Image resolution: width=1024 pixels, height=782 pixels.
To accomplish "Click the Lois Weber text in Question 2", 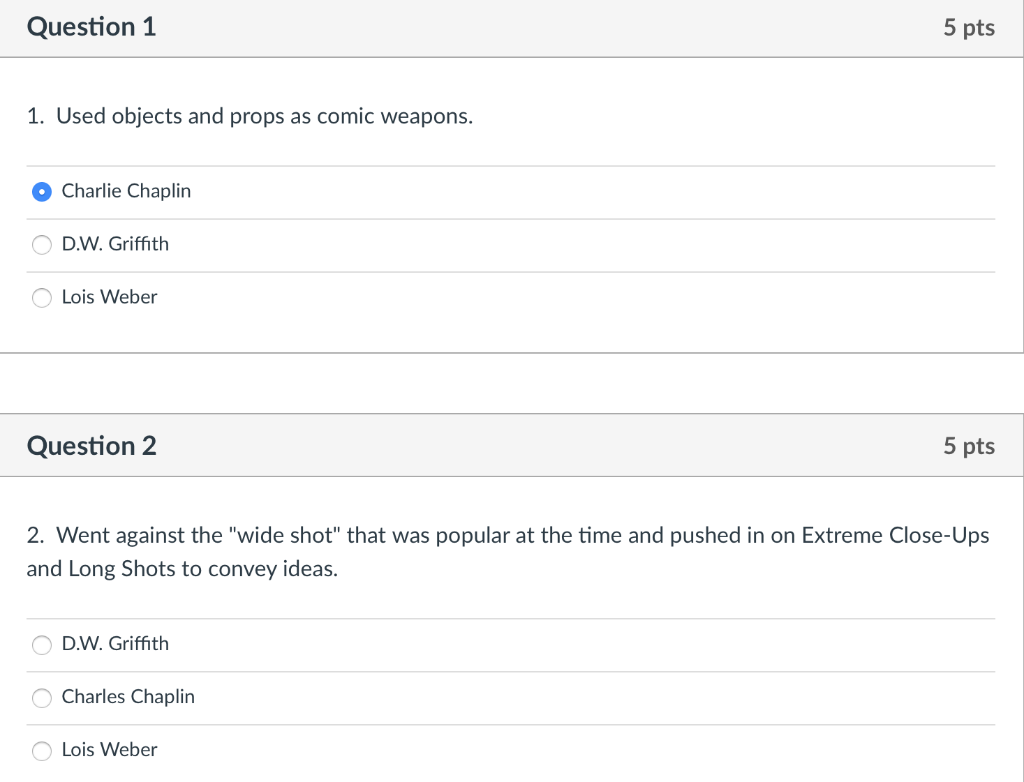I will click(109, 750).
